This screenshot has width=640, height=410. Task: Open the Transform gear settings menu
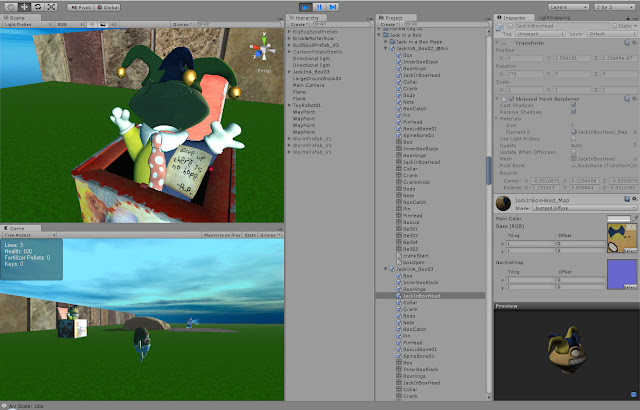pyautogui.click(x=634, y=43)
